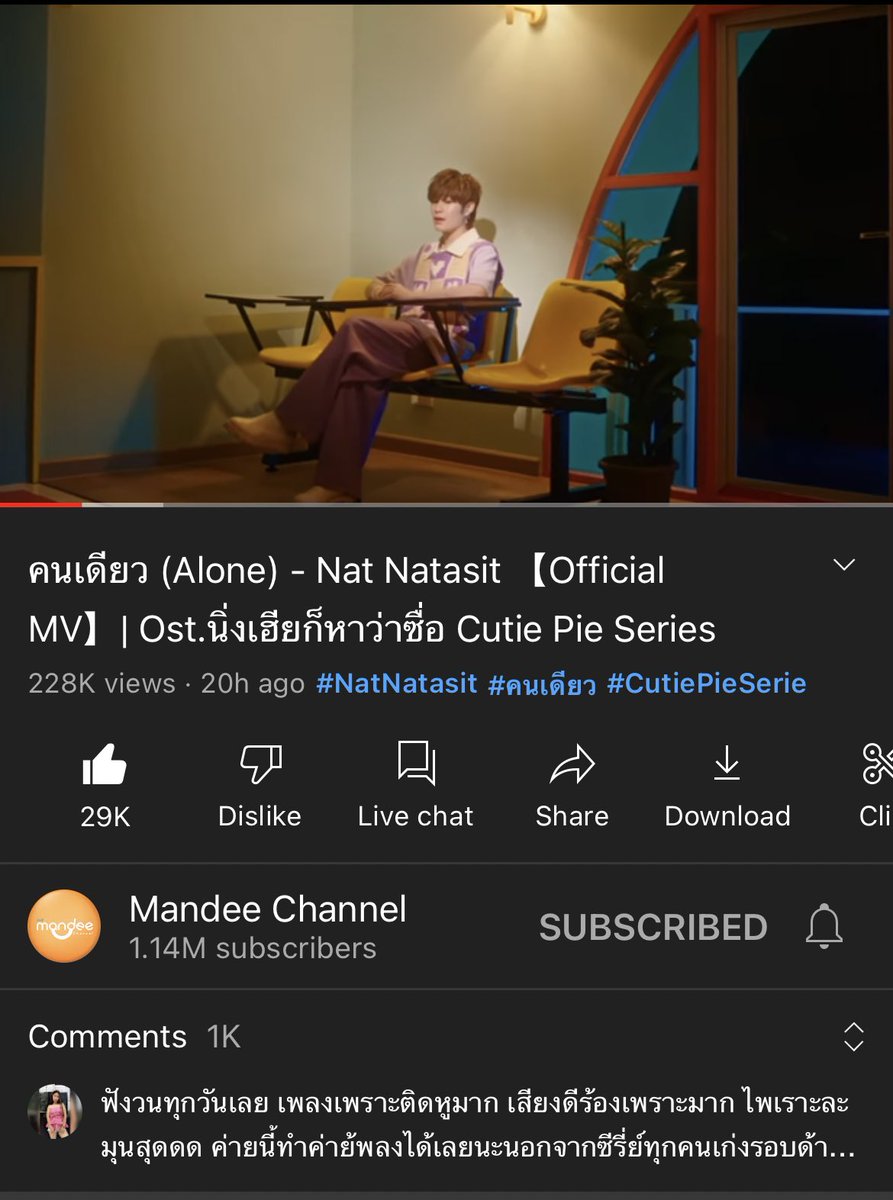Viewport: 893px width, 1200px height.
Task: Tap the commenter's profile picture
Action: pos(55,1112)
